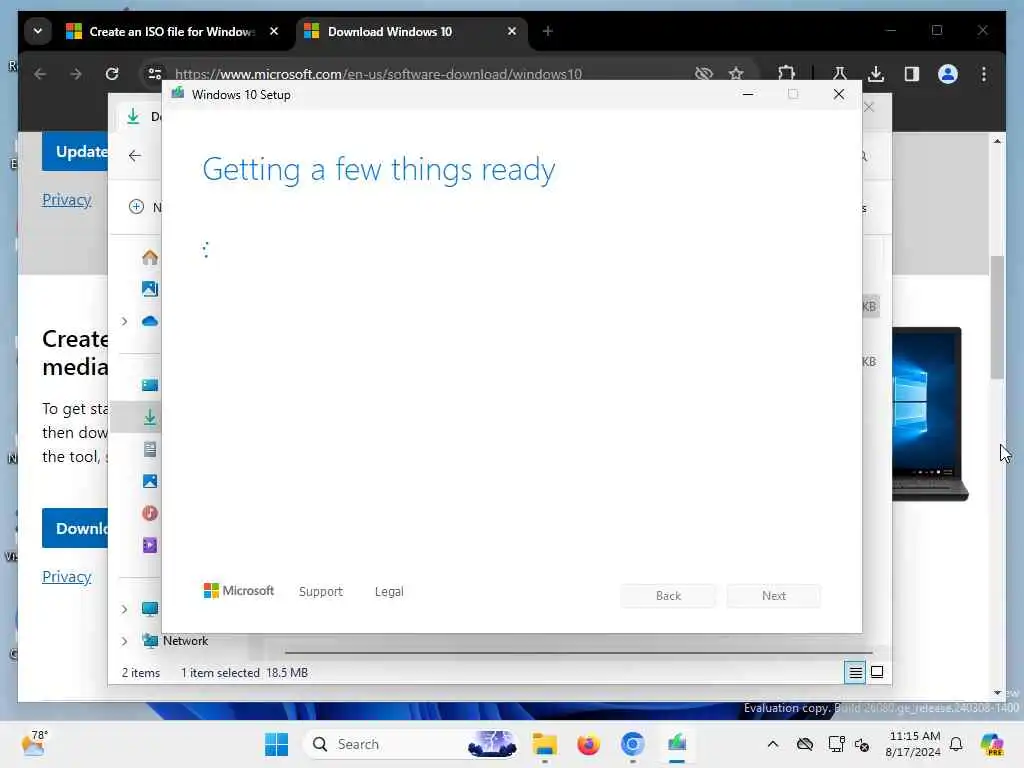Show hidden system tray icons

click(x=773, y=744)
